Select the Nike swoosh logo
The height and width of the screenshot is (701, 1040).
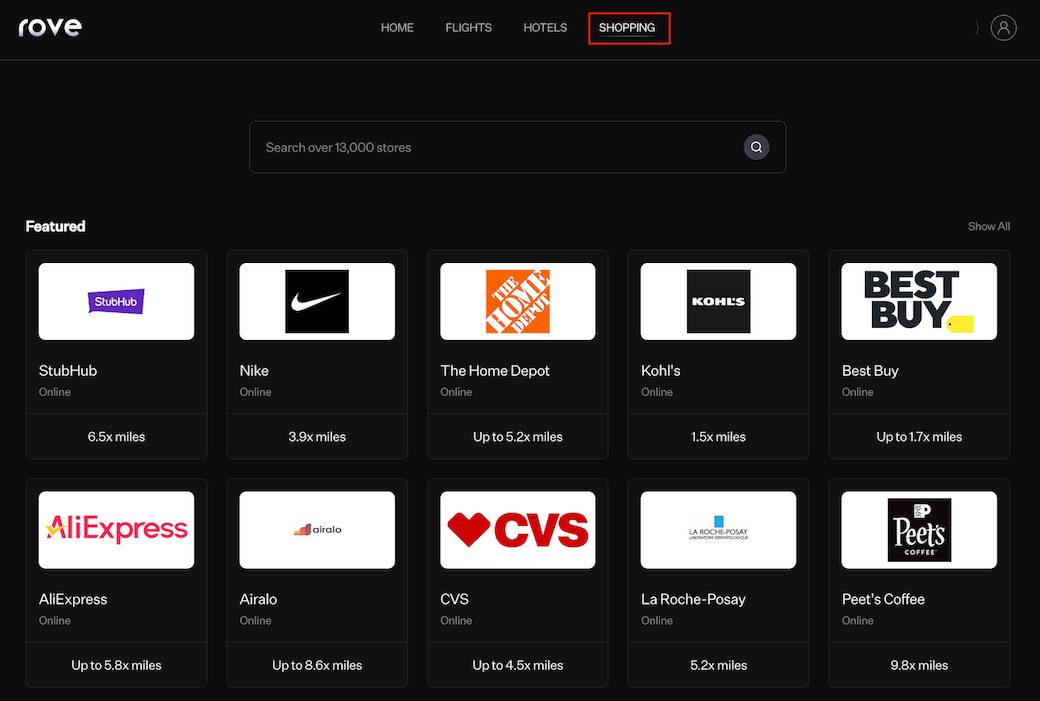click(317, 301)
